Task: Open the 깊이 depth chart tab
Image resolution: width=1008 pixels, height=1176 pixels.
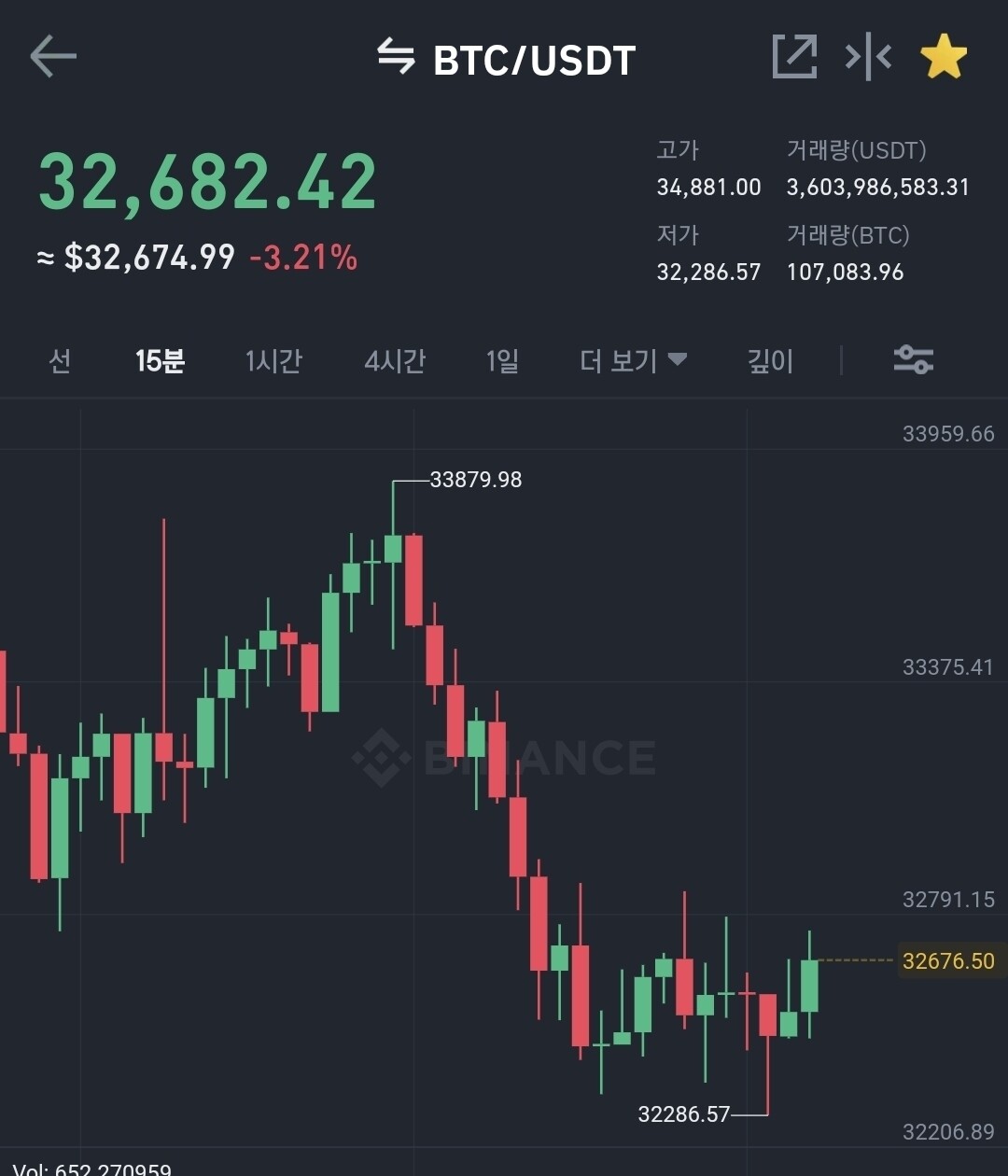Action: point(770,360)
